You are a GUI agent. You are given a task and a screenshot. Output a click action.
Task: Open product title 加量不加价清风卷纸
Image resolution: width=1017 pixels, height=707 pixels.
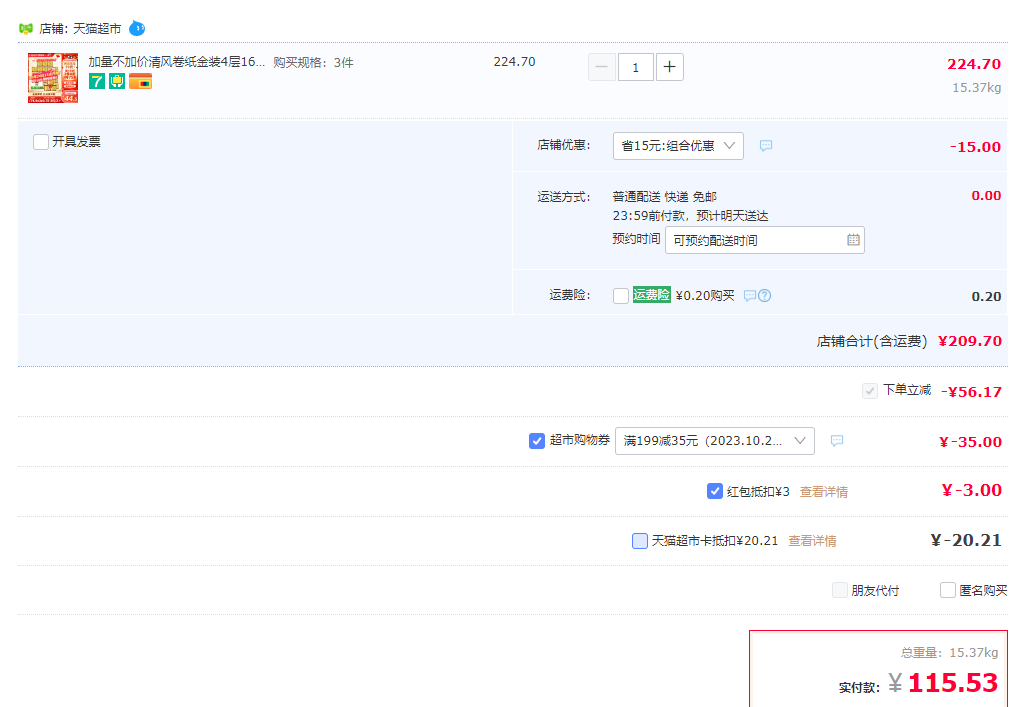pos(176,62)
